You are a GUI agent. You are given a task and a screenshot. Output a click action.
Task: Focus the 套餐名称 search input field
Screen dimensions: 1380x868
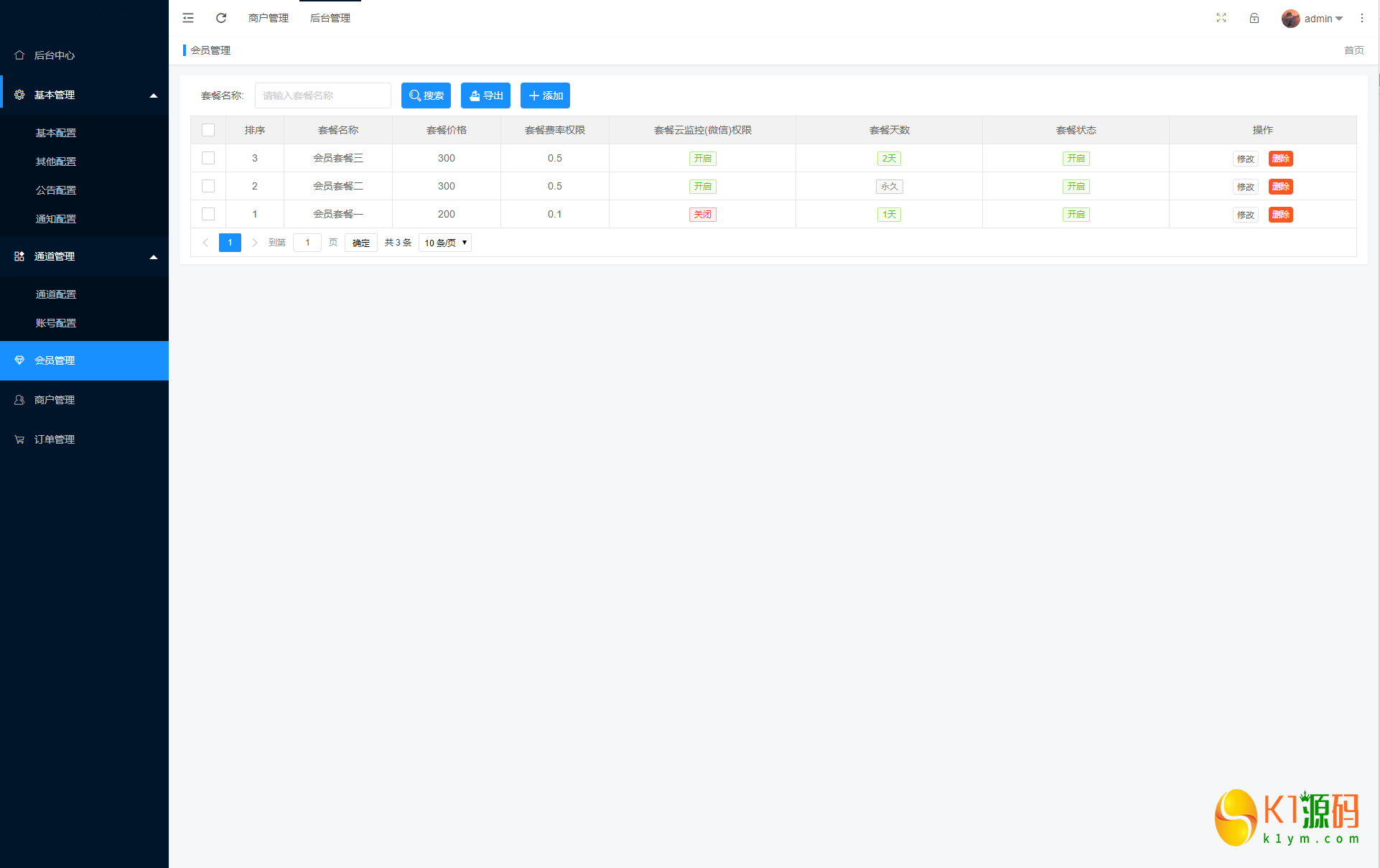pos(323,95)
